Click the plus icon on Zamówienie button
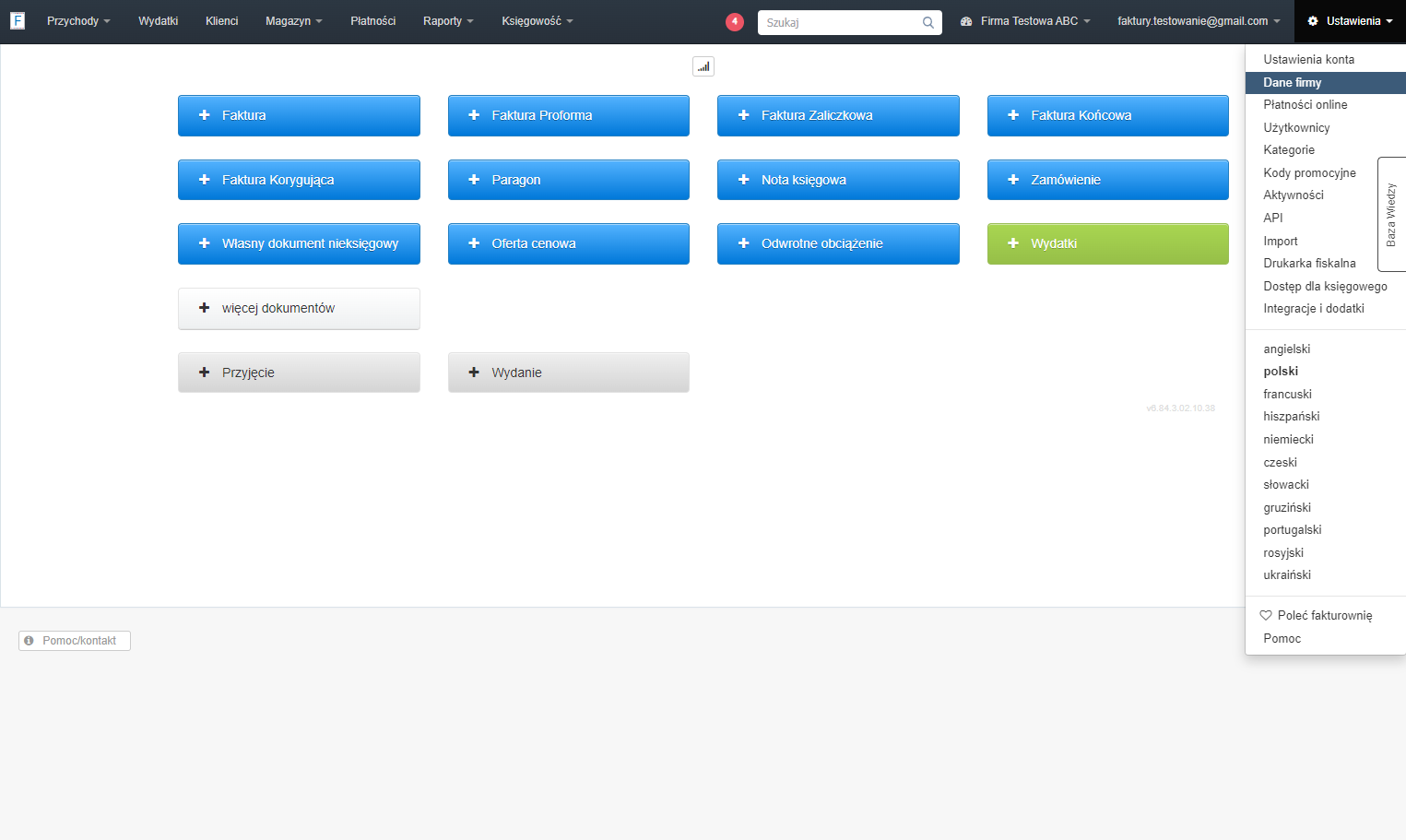This screenshot has height=840, width=1406. (x=1013, y=180)
